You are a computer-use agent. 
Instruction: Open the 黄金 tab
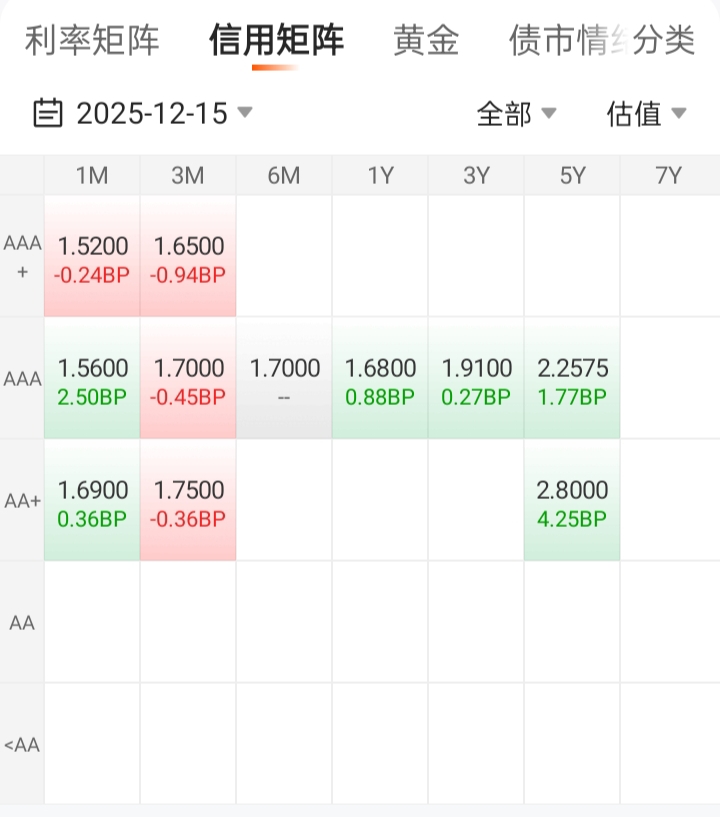(x=426, y=41)
